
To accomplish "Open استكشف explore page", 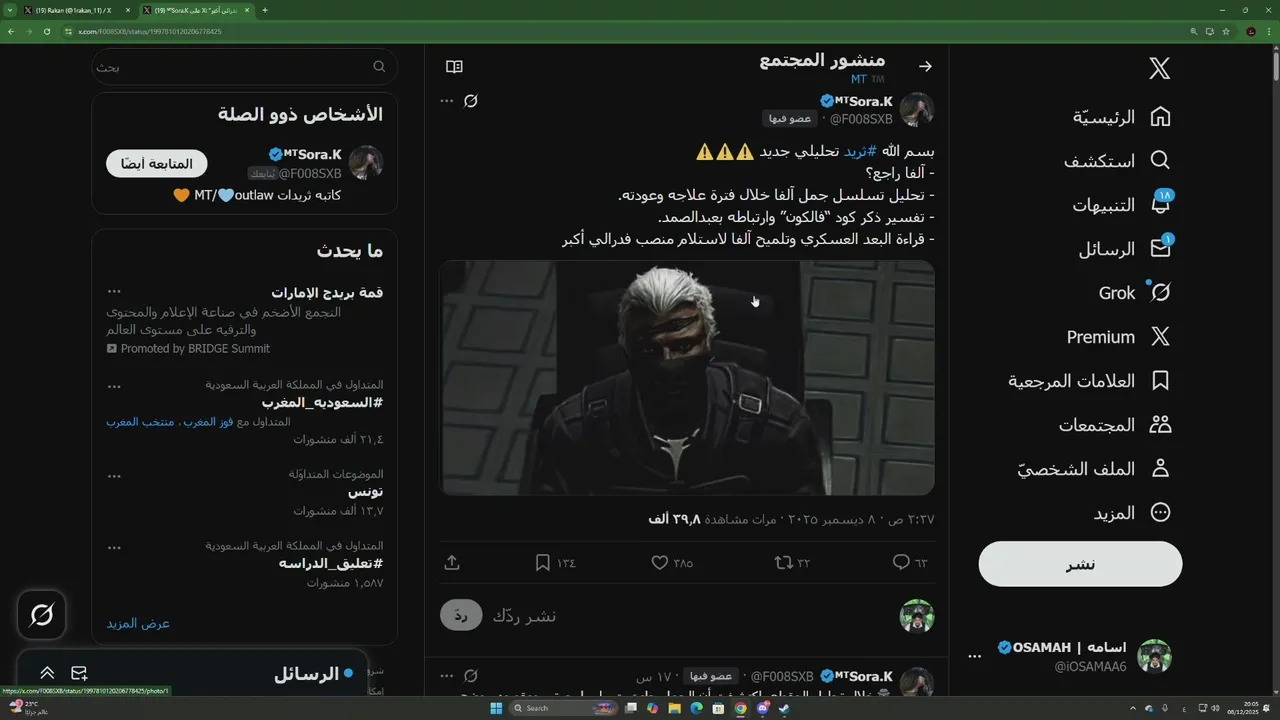I will pyautogui.click(x=1117, y=161).
